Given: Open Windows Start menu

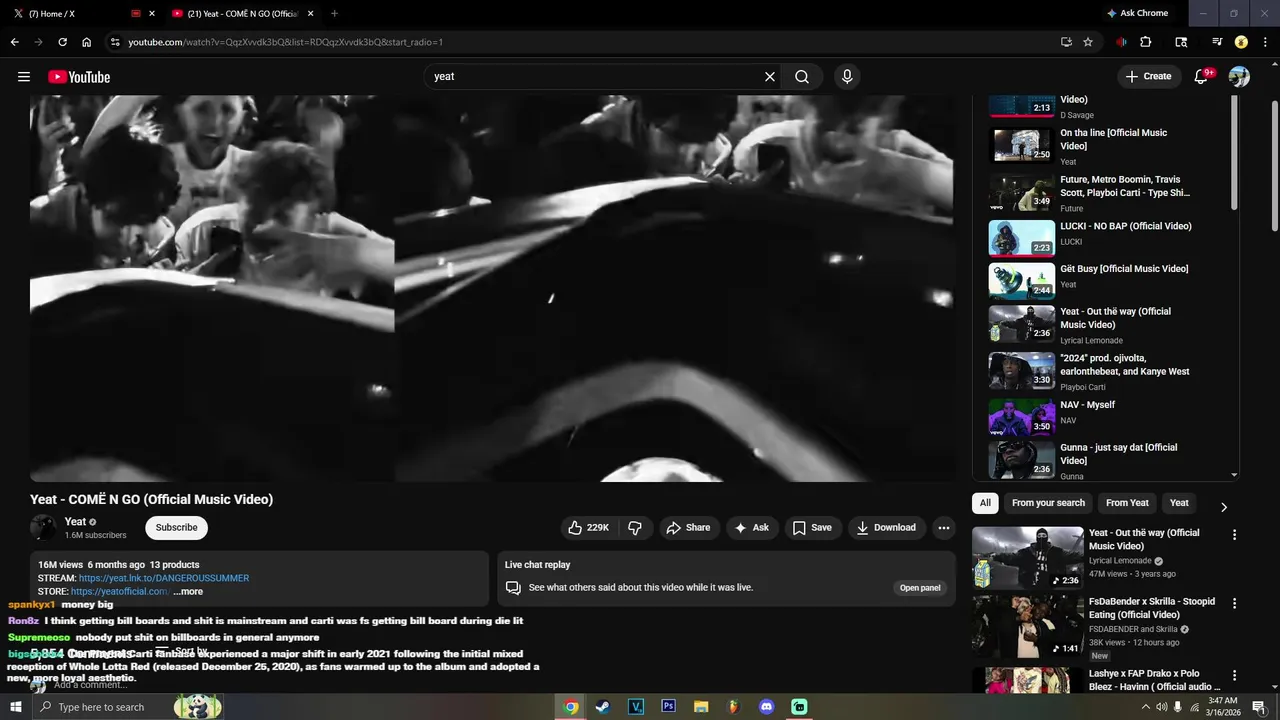Looking at the screenshot, I should click(16, 707).
